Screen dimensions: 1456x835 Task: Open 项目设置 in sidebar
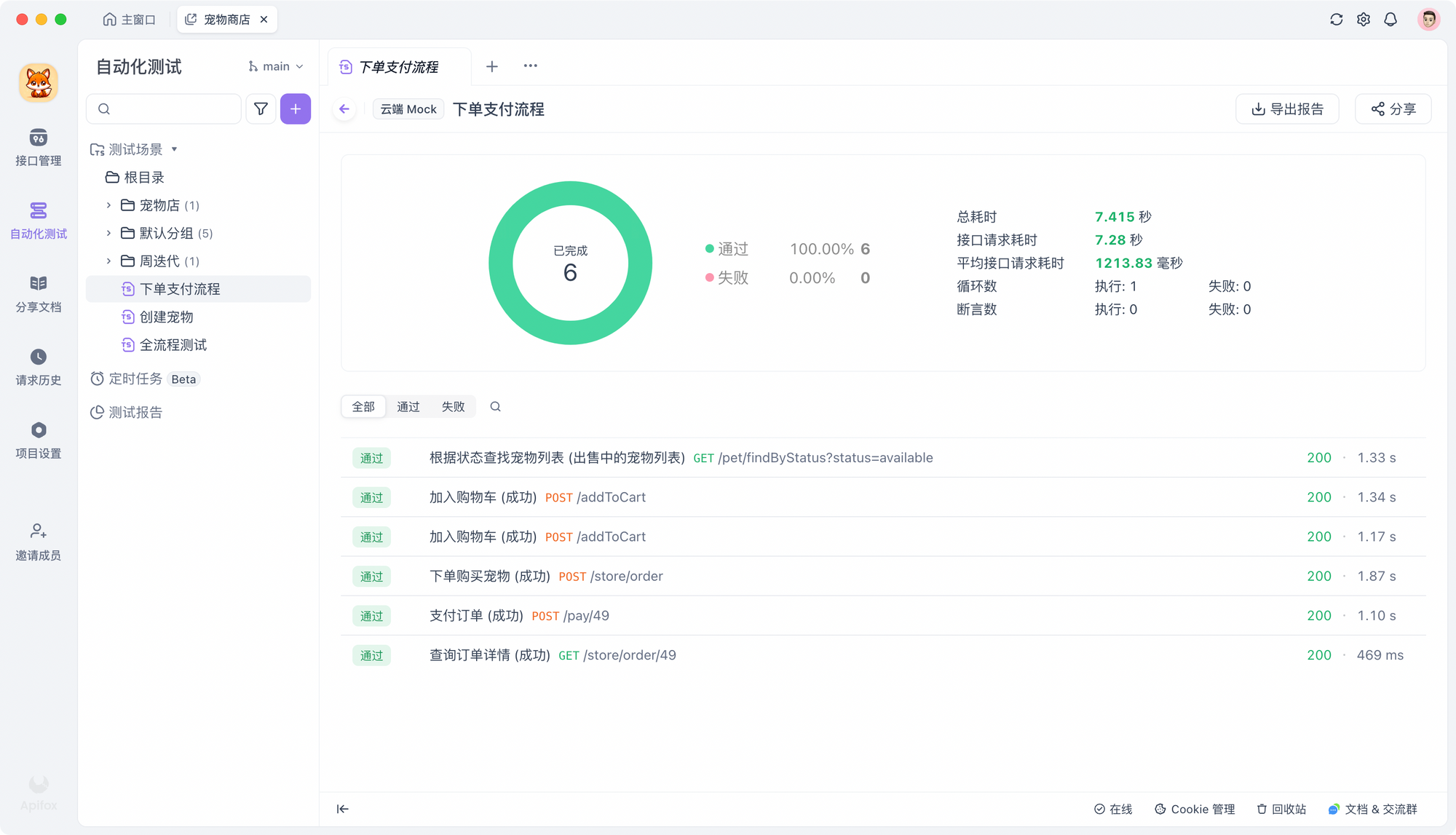click(x=38, y=430)
